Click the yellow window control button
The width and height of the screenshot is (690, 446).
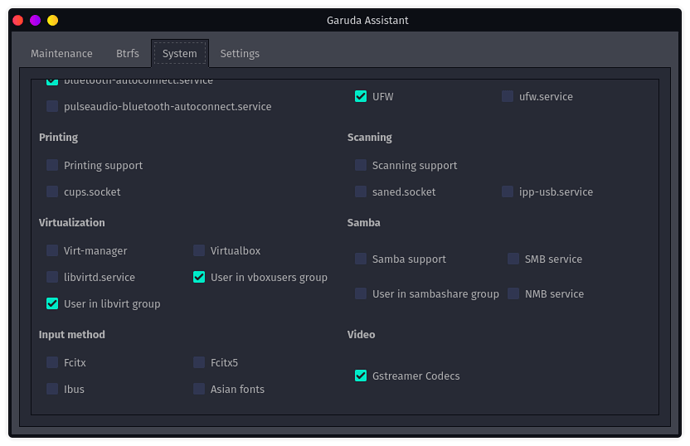tap(53, 20)
